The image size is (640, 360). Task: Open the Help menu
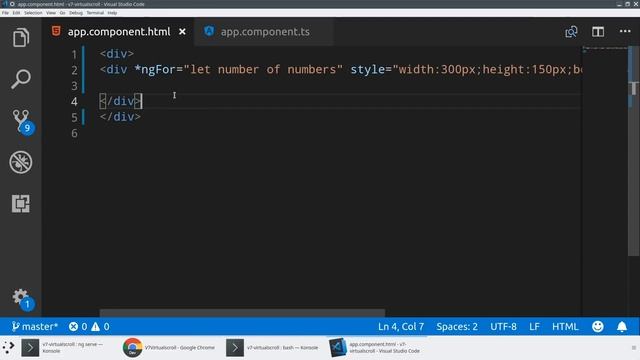pos(112,13)
